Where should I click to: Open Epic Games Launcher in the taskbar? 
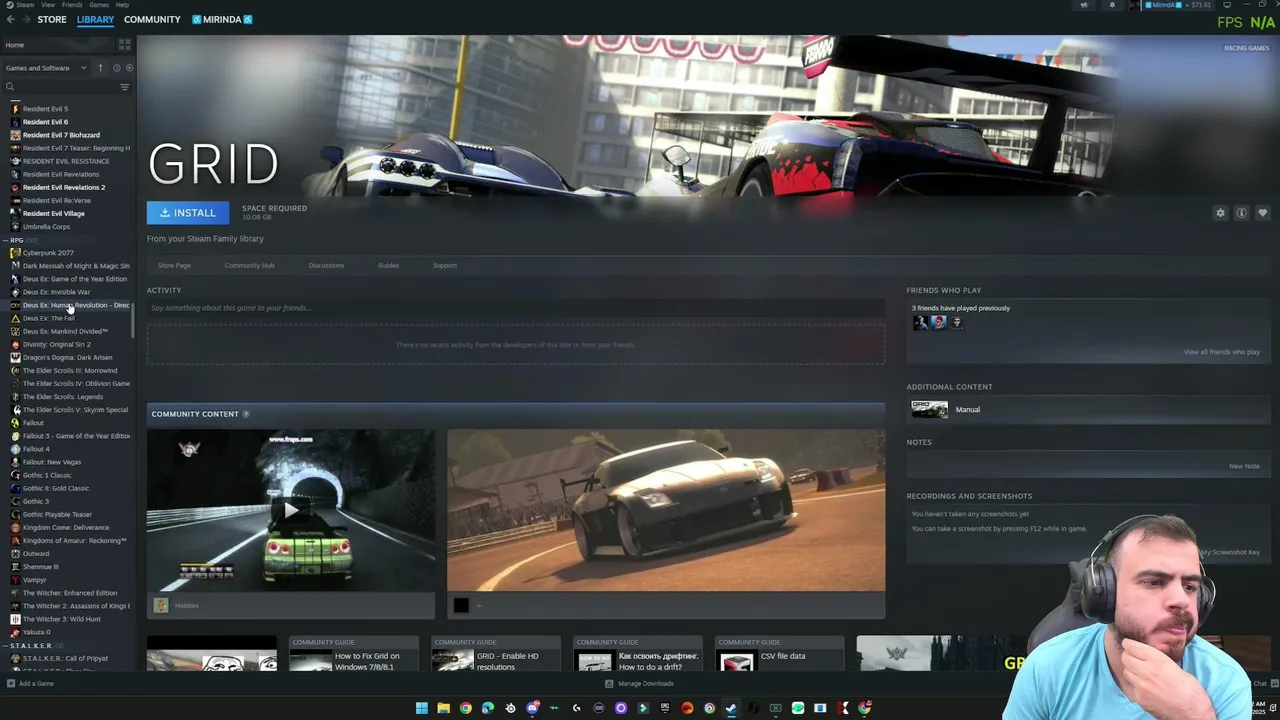click(x=665, y=708)
